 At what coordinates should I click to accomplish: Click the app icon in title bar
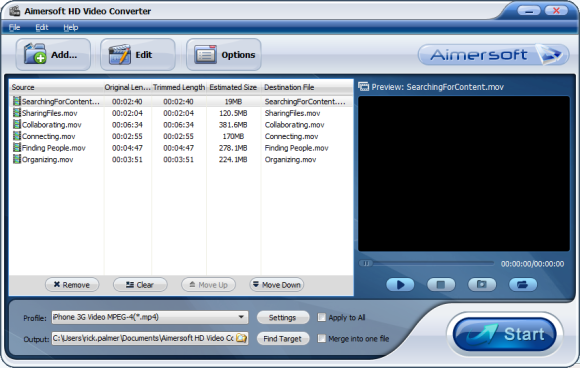[x=15, y=11]
